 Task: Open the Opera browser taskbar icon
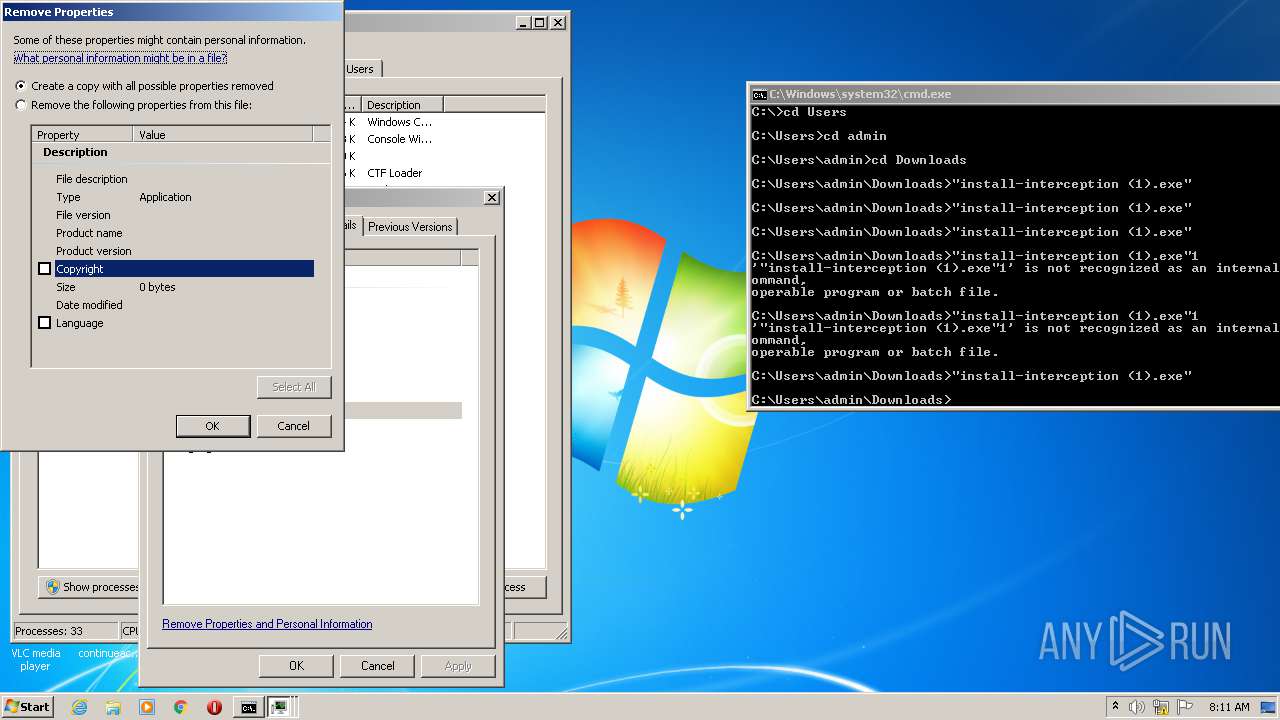point(214,707)
